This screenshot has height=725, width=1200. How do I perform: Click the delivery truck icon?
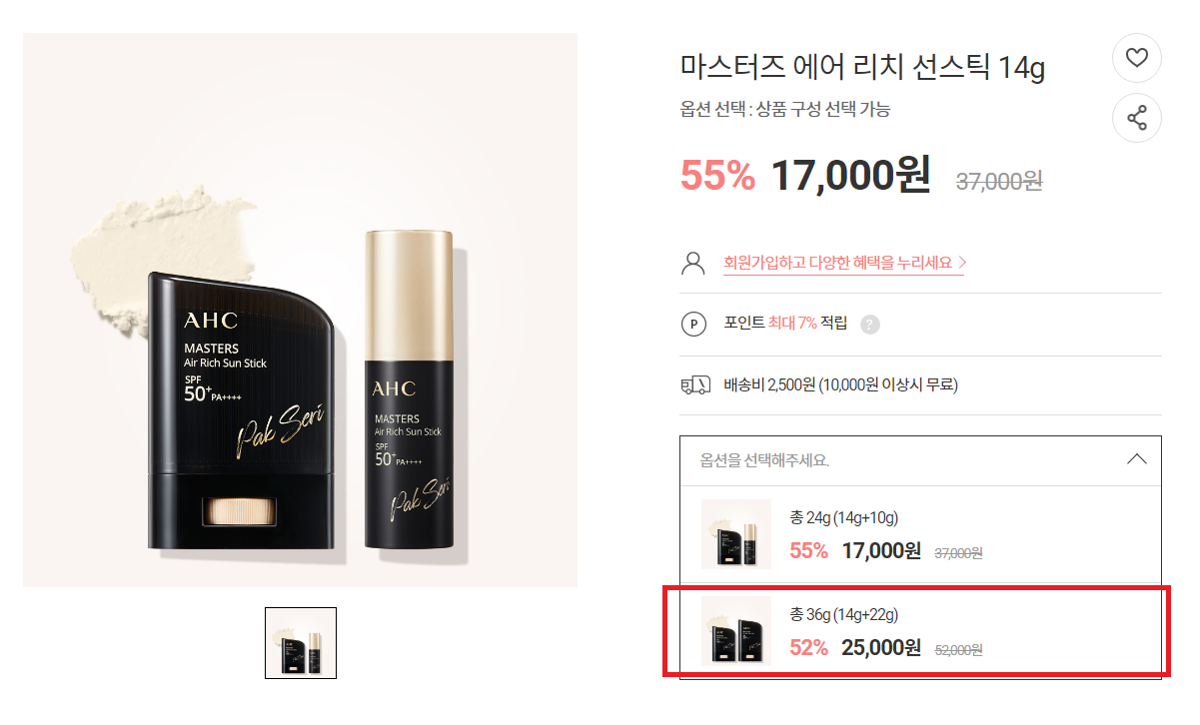tap(695, 385)
